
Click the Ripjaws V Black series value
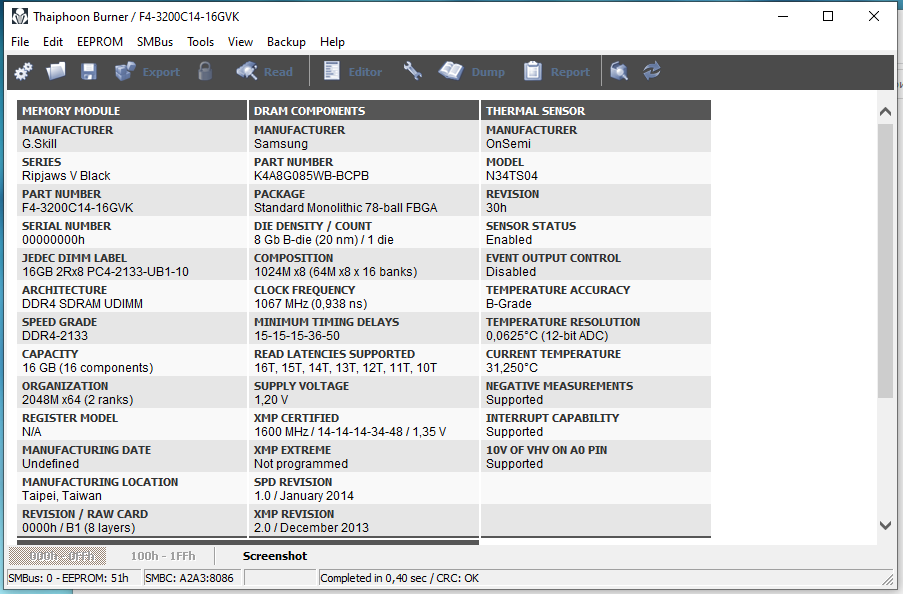pos(66,176)
